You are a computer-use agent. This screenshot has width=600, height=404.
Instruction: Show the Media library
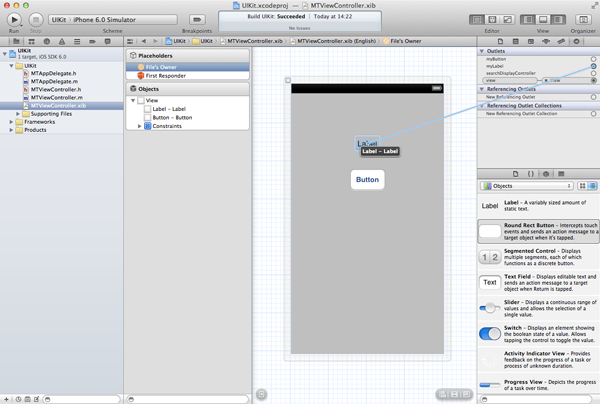(x=561, y=174)
